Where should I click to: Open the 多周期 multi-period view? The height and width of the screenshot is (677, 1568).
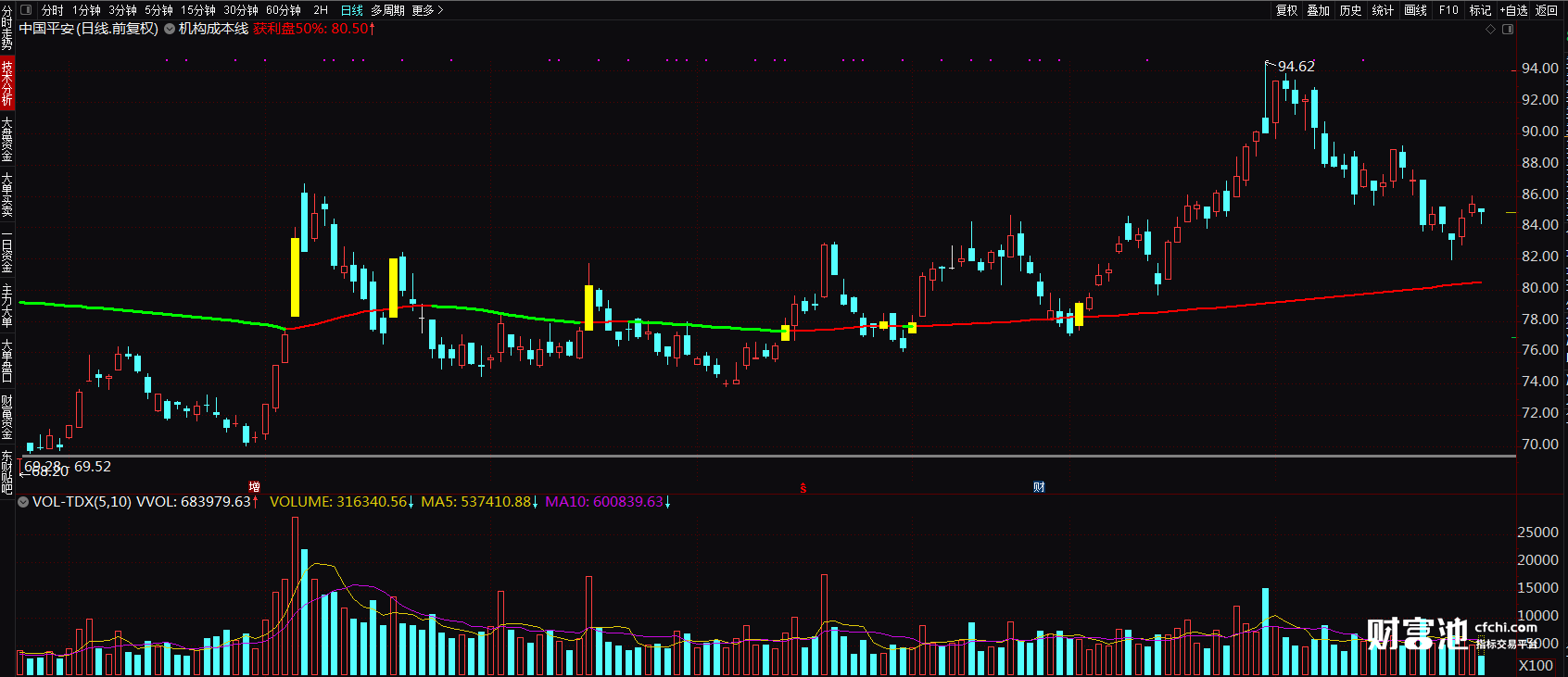pyautogui.click(x=387, y=10)
